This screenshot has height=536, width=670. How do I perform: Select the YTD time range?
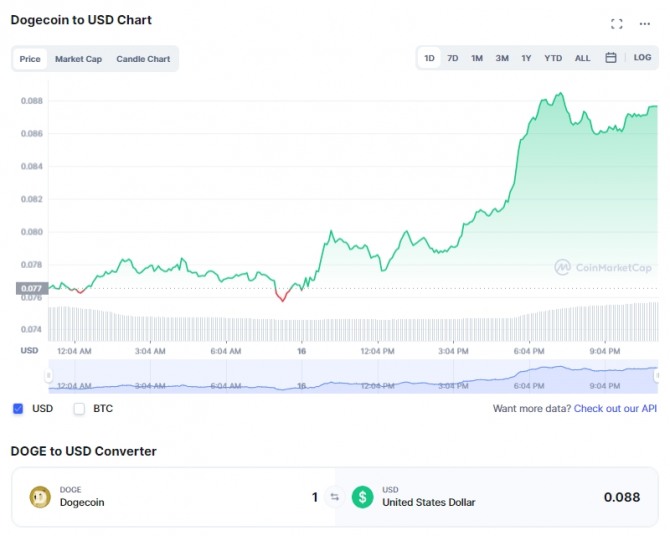click(553, 58)
